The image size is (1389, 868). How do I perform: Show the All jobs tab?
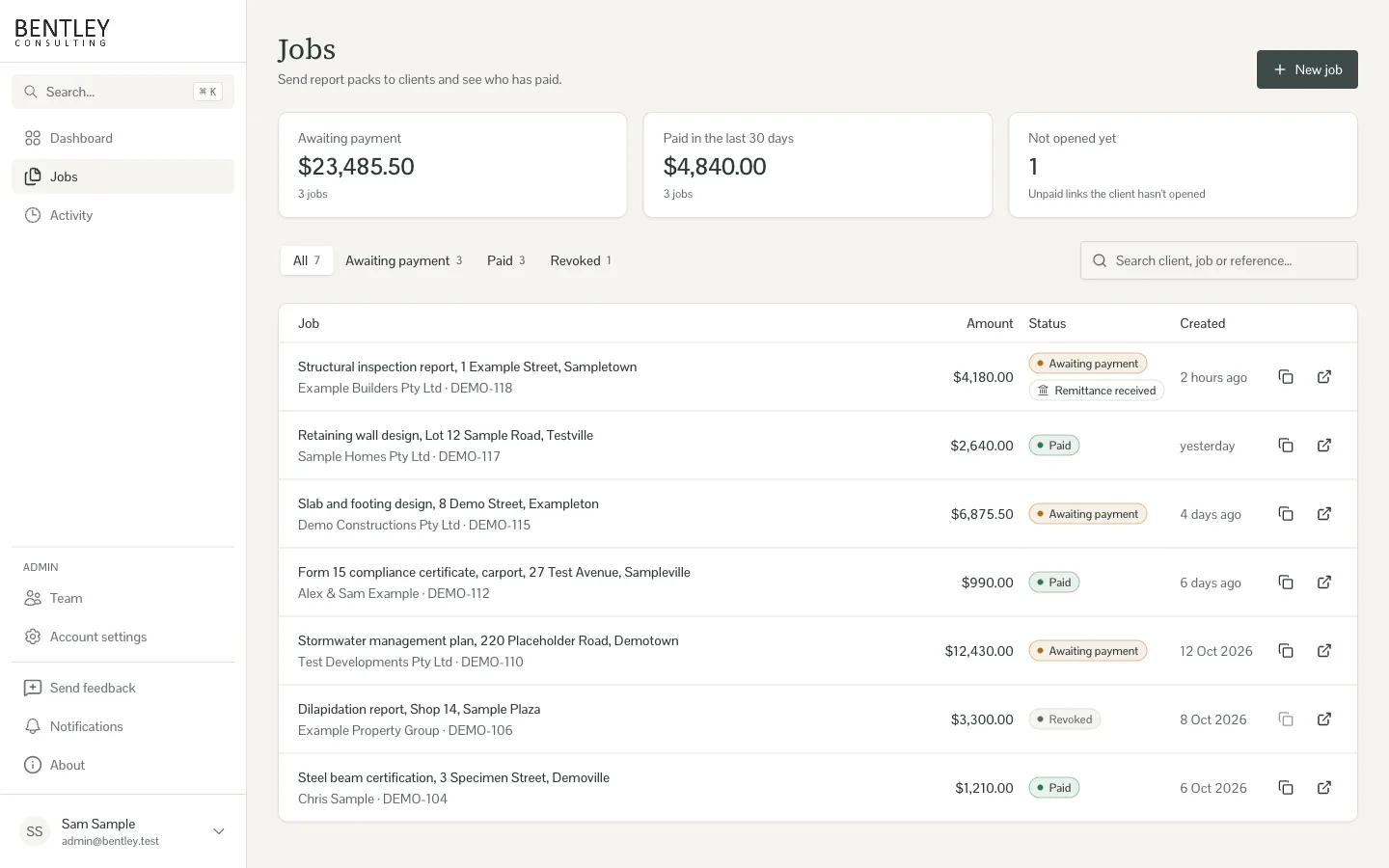click(307, 260)
